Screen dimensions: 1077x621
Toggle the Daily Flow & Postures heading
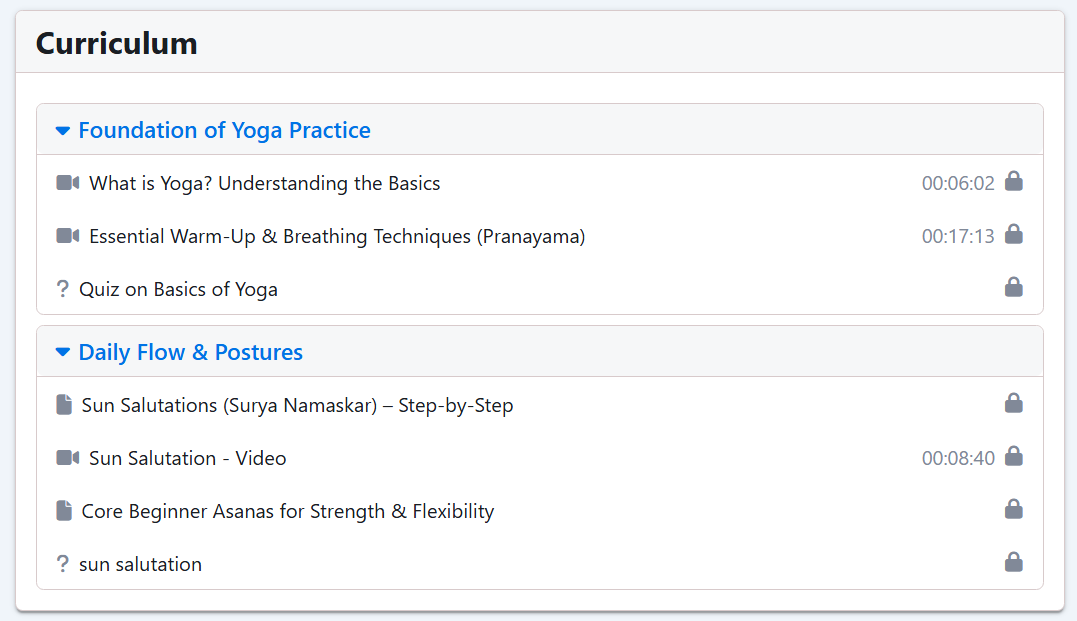coord(190,352)
